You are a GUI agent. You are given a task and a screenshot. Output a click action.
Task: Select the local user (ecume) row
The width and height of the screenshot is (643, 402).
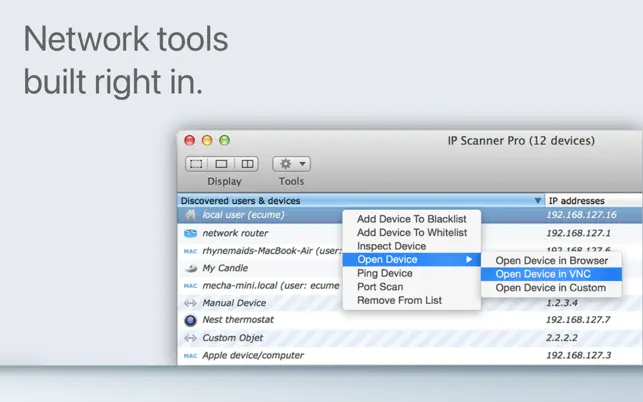(410, 215)
